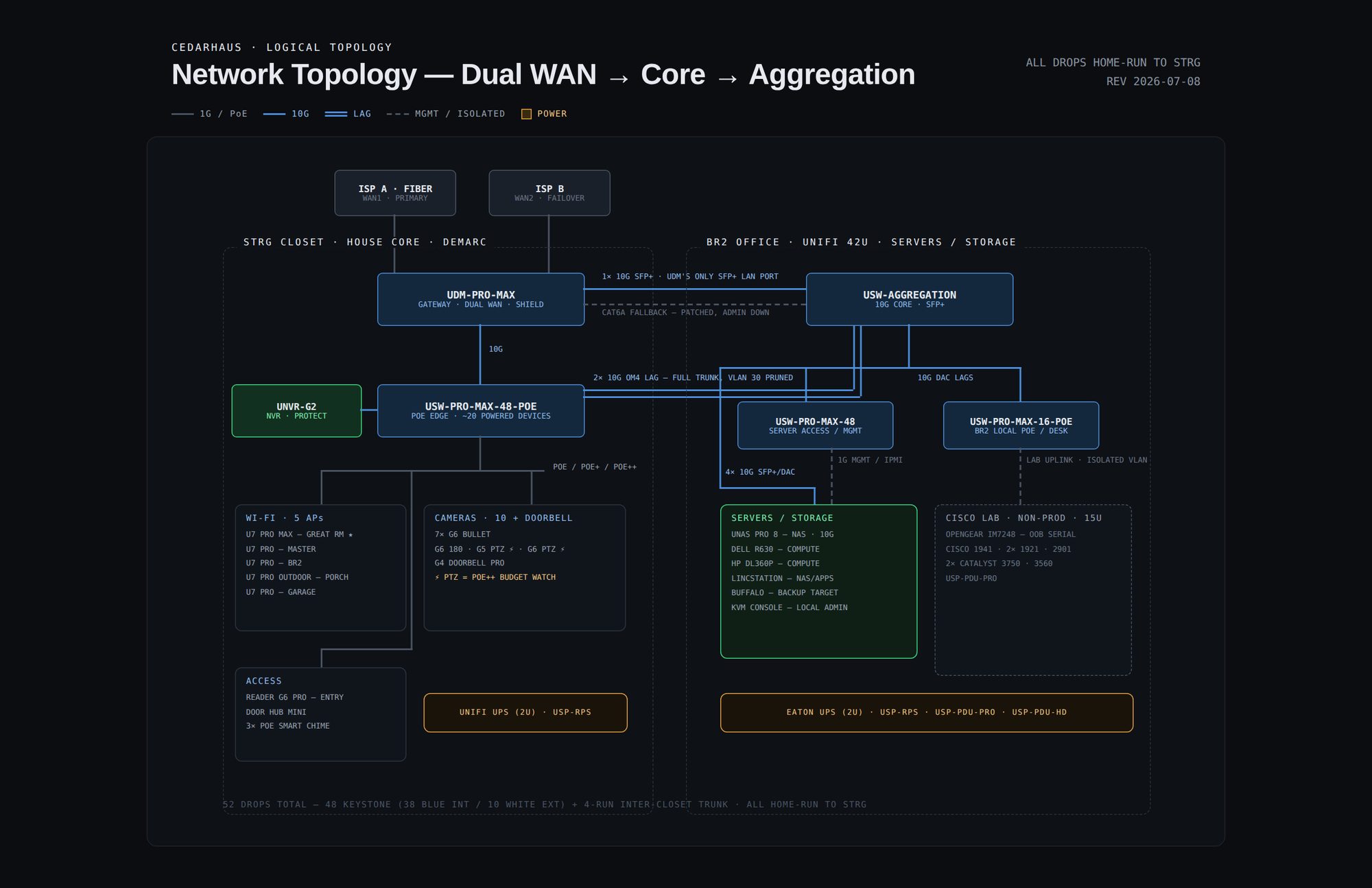Select the MGMT / ISOLATED legend entry
Screen dimensions: 1372x888
coord(446,114)
